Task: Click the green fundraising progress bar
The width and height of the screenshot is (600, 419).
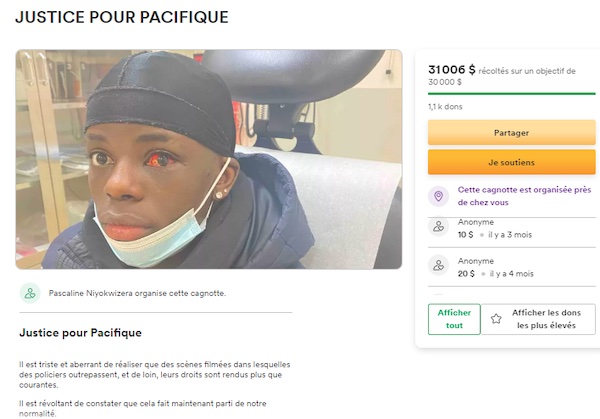Action: point(512,93)
